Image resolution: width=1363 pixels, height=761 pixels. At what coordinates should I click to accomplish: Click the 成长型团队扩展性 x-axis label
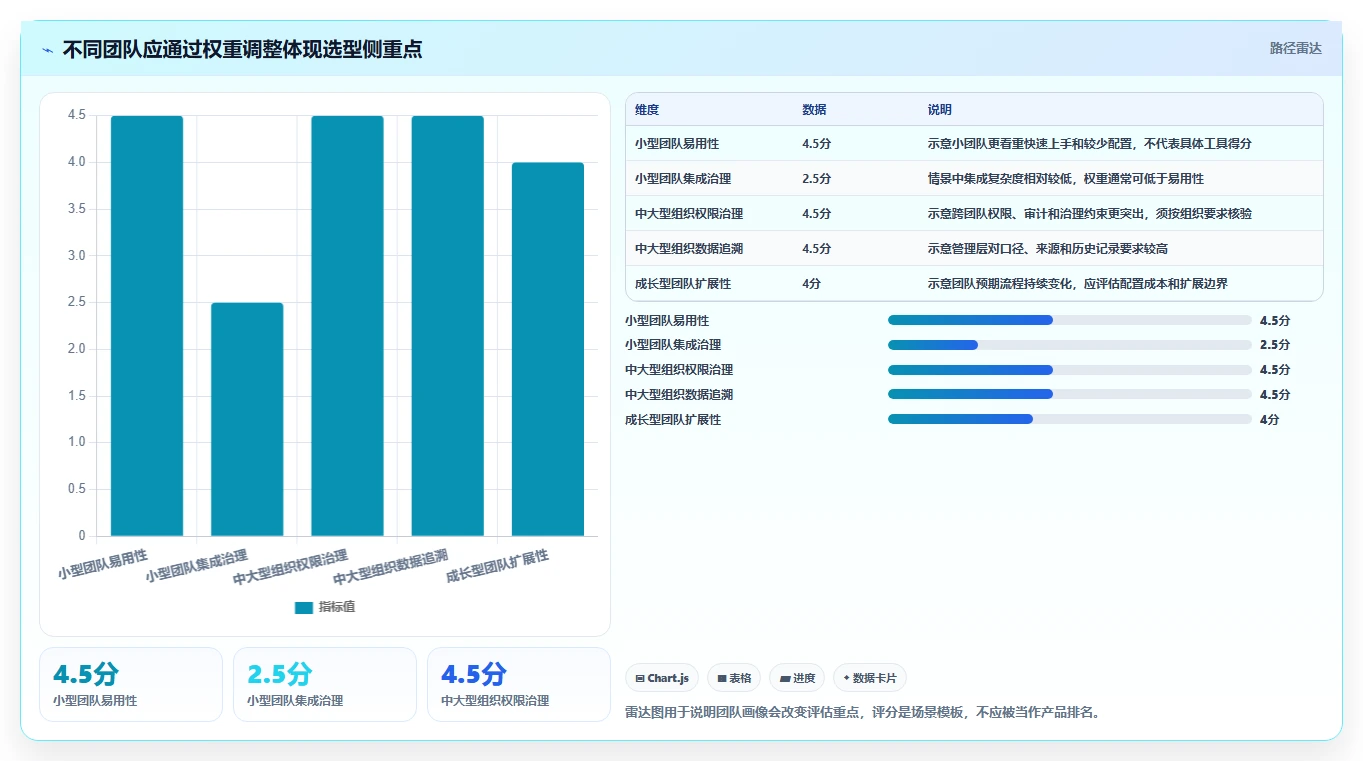(x=498, y=566)
